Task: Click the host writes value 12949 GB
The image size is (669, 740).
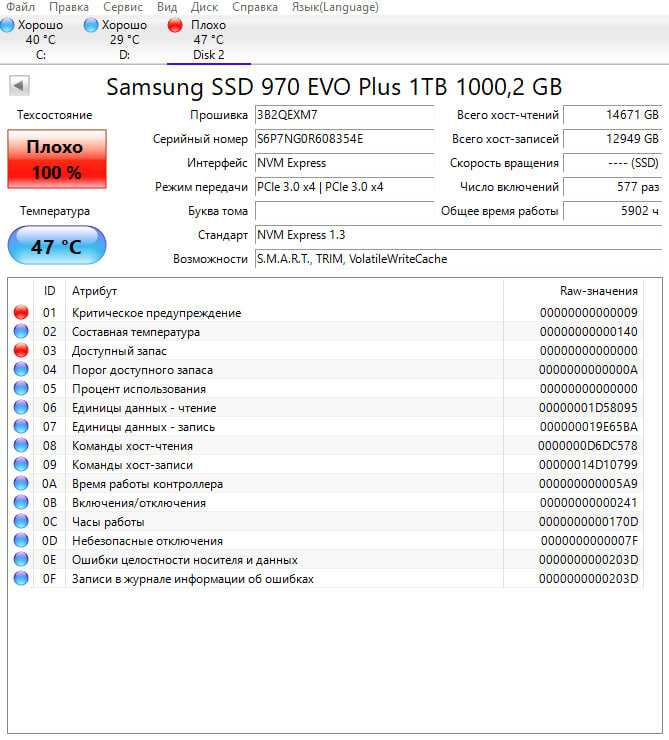Action: click(x=613, y=139)
